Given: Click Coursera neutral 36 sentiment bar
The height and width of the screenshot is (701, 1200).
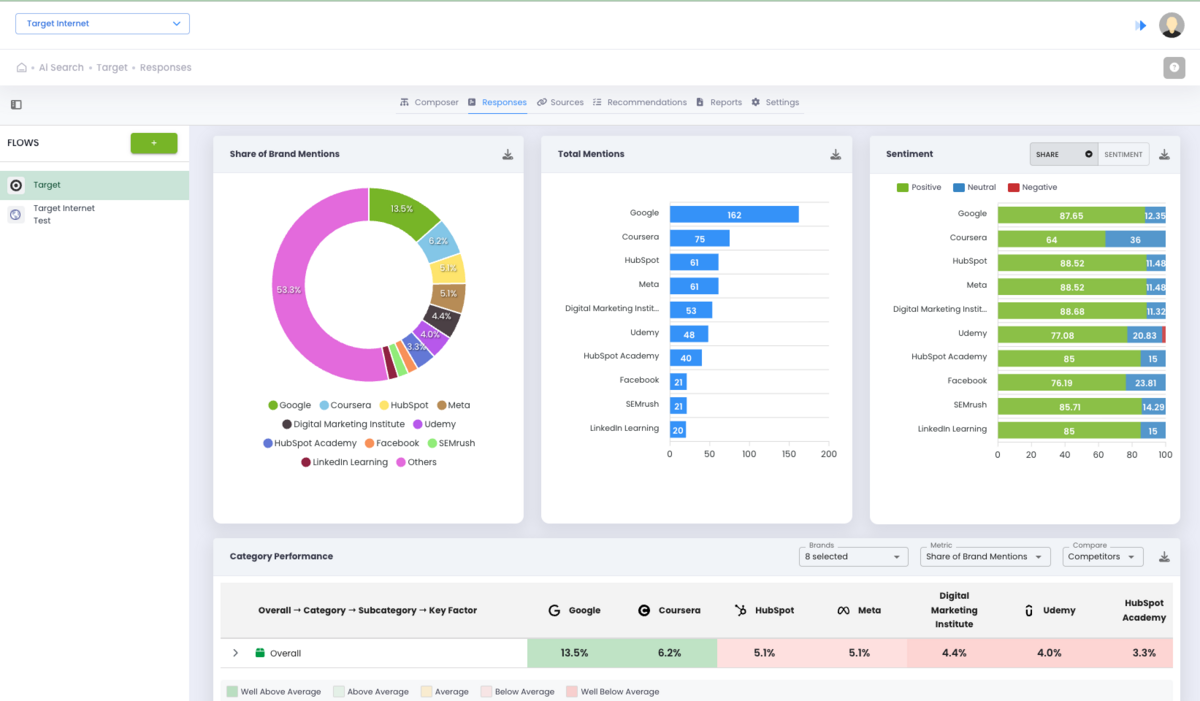Looking at the screenshot, I should tap(1135, 239).
